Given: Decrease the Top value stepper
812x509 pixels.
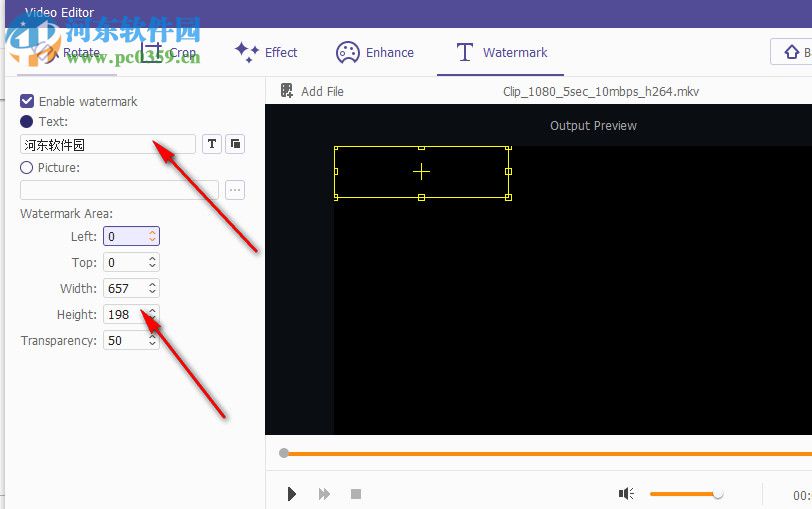Looking at the screenshot, I should point(152,266).
